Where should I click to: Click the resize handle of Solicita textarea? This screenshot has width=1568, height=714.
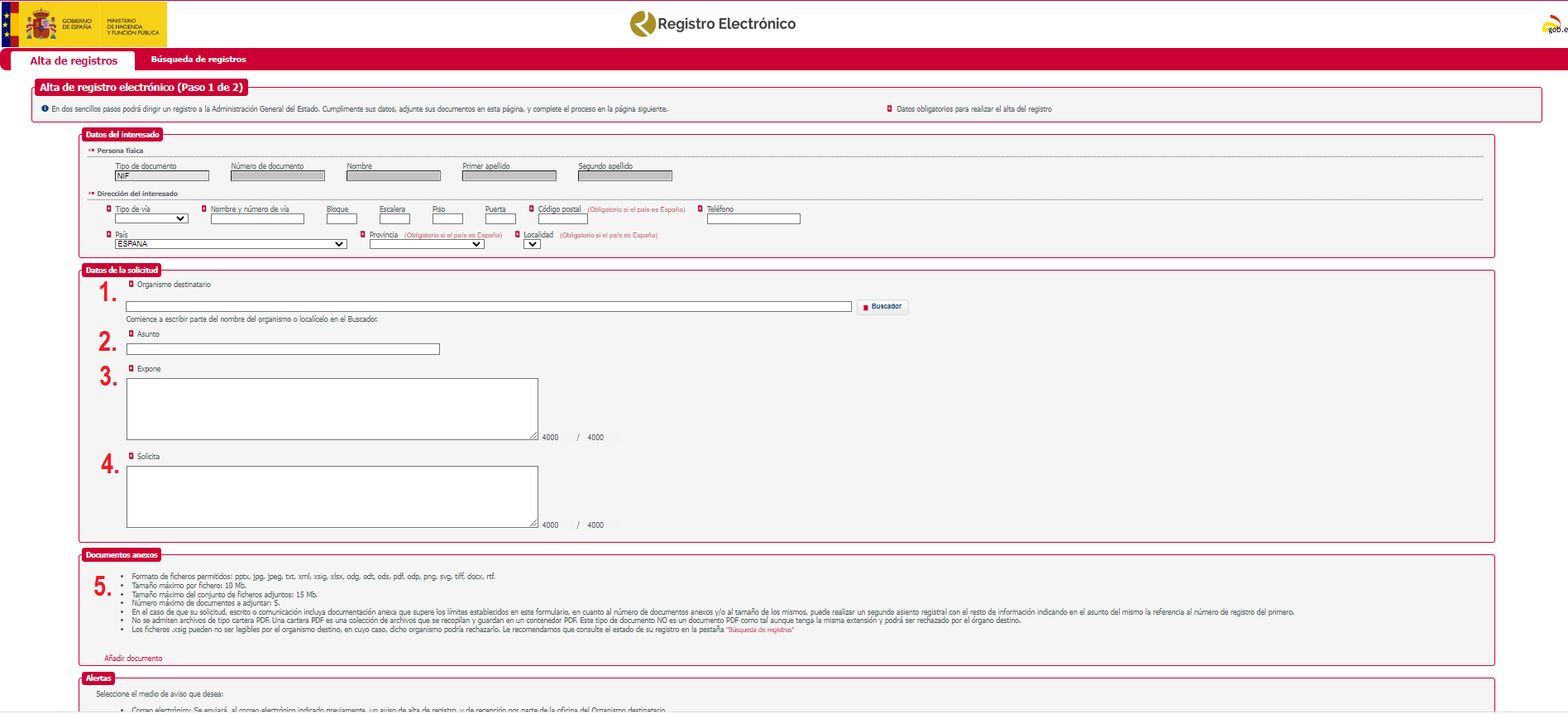[533, 523]
